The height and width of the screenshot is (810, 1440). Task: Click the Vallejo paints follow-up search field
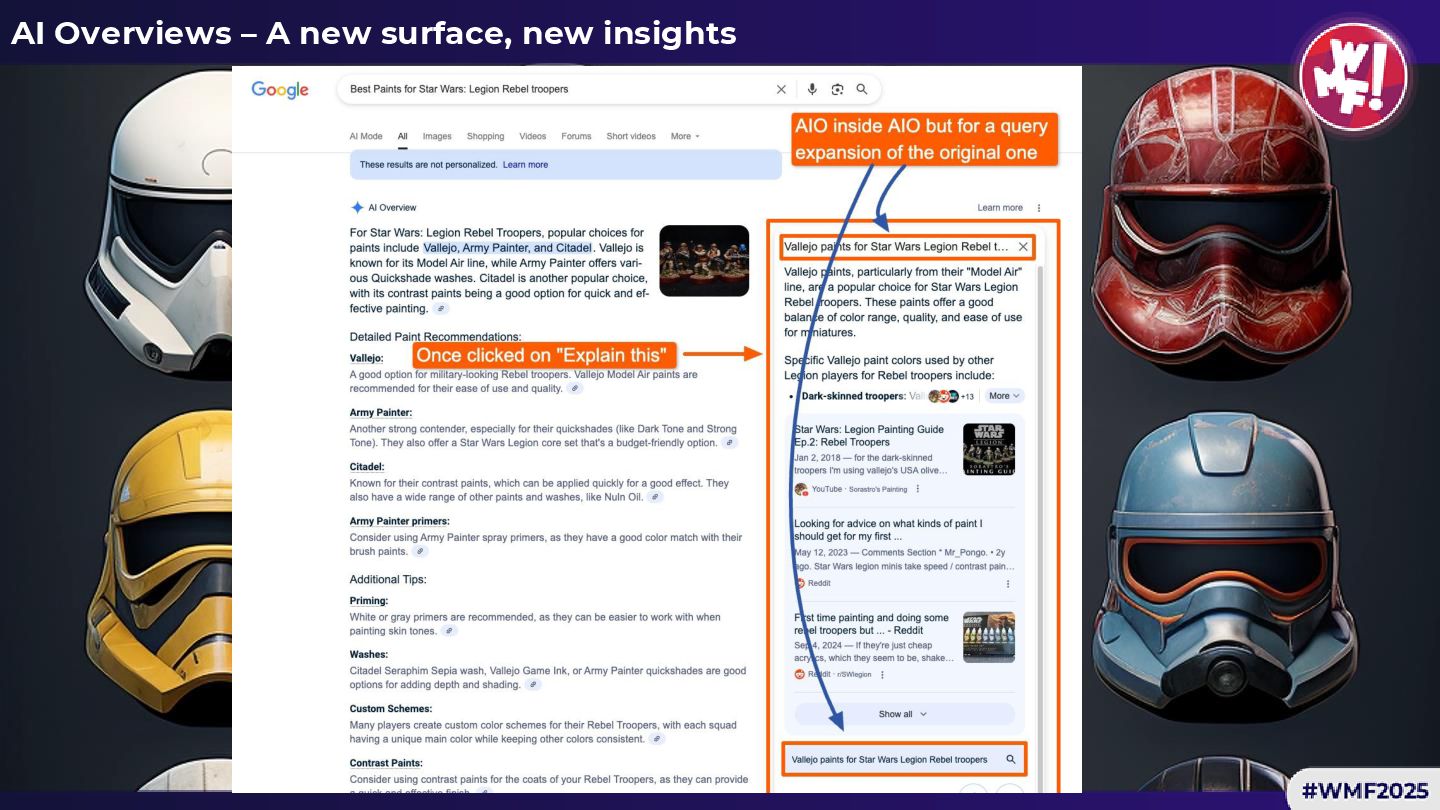(x=904, y=760)
